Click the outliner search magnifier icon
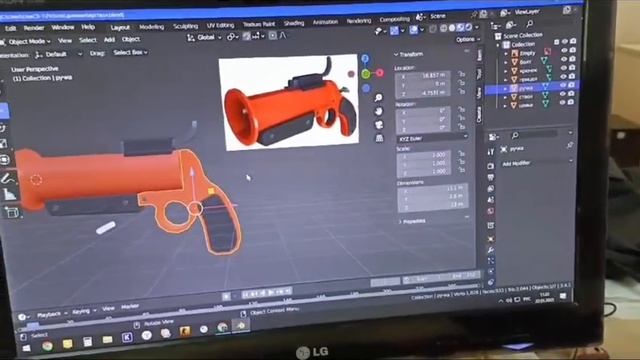 pos(529,24)
